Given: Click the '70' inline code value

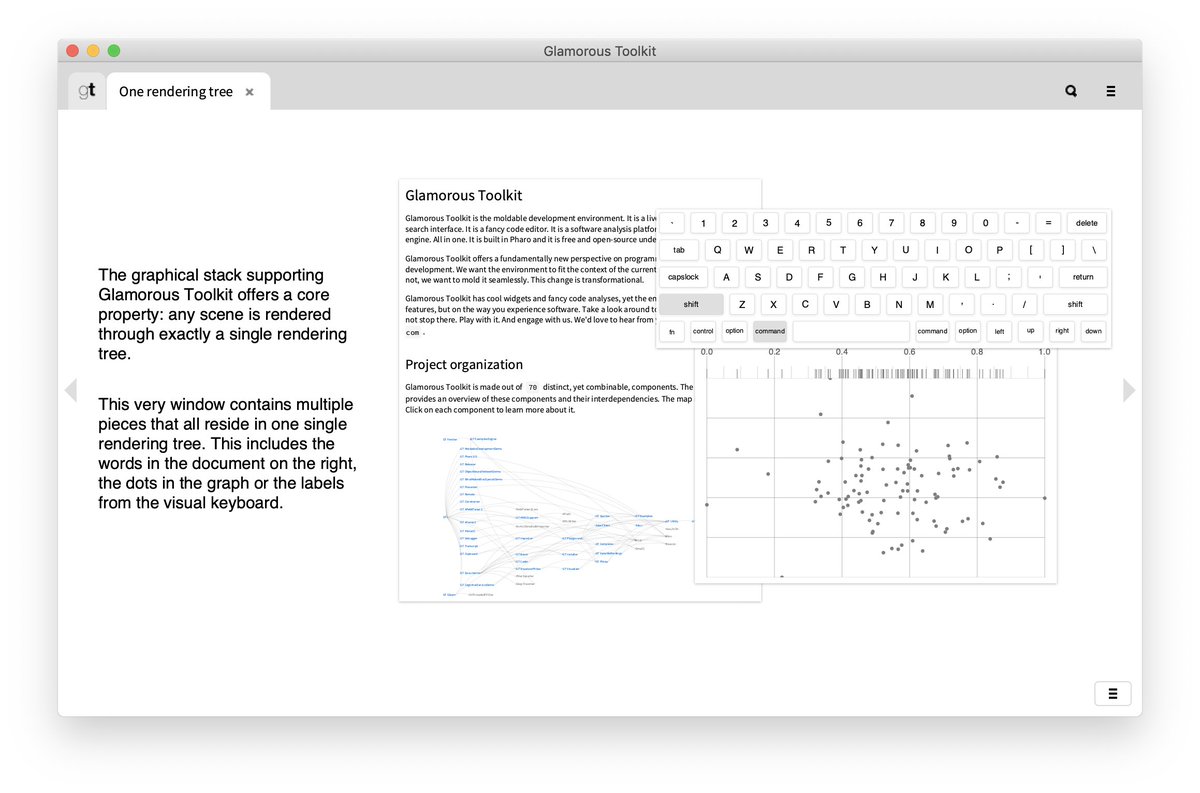Looking at the screenshot, I should [x=533, y=387].
